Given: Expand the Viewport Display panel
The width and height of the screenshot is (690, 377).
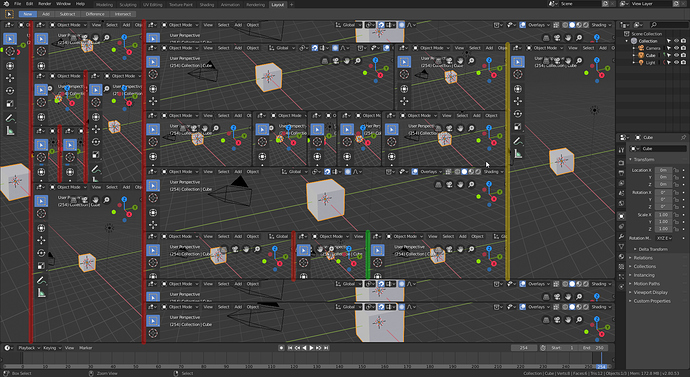Looking at the screenshot, I should click(650, 292).
